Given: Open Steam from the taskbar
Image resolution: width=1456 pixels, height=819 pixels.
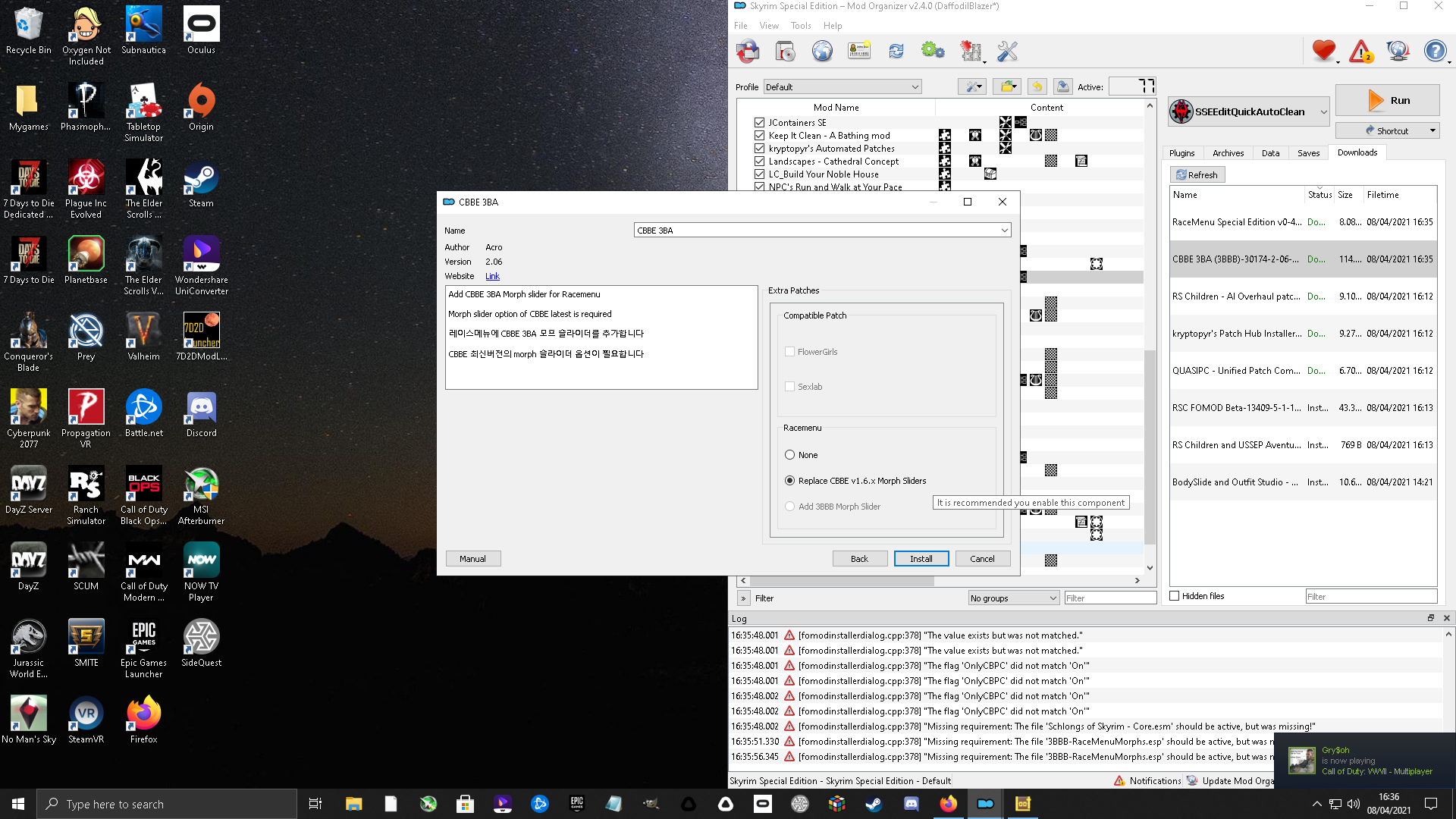Looking at the screenshot, I should [874, 804].
